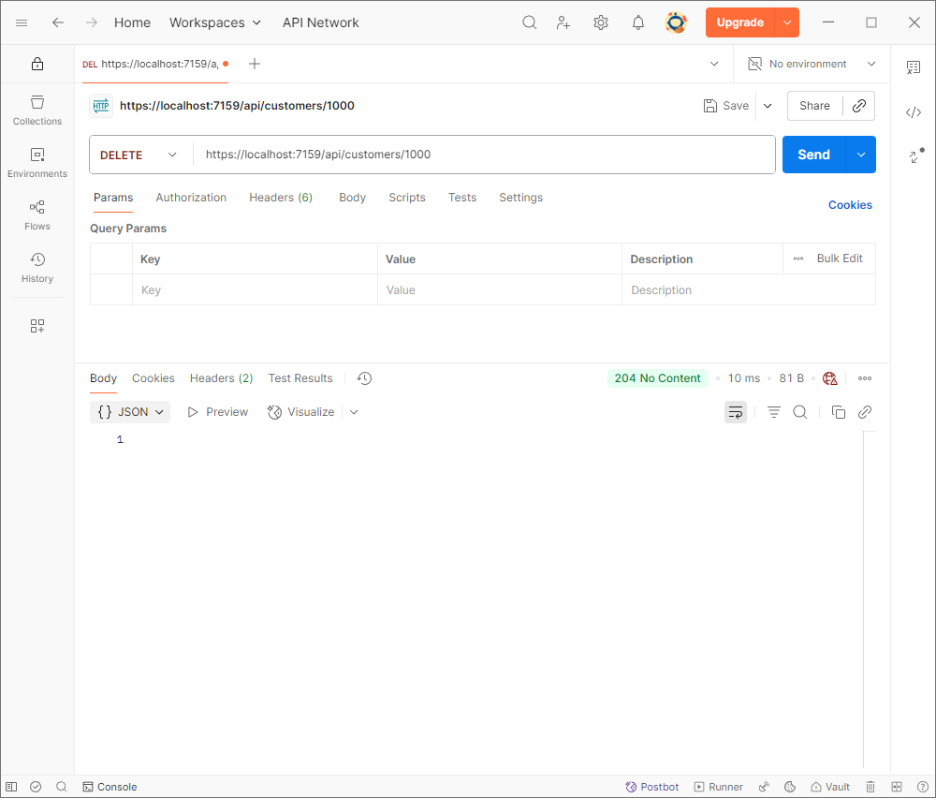Open the code snippet panel icon
Screen dimensions: 936x798
pyautogui.click(x=913, y=112)
